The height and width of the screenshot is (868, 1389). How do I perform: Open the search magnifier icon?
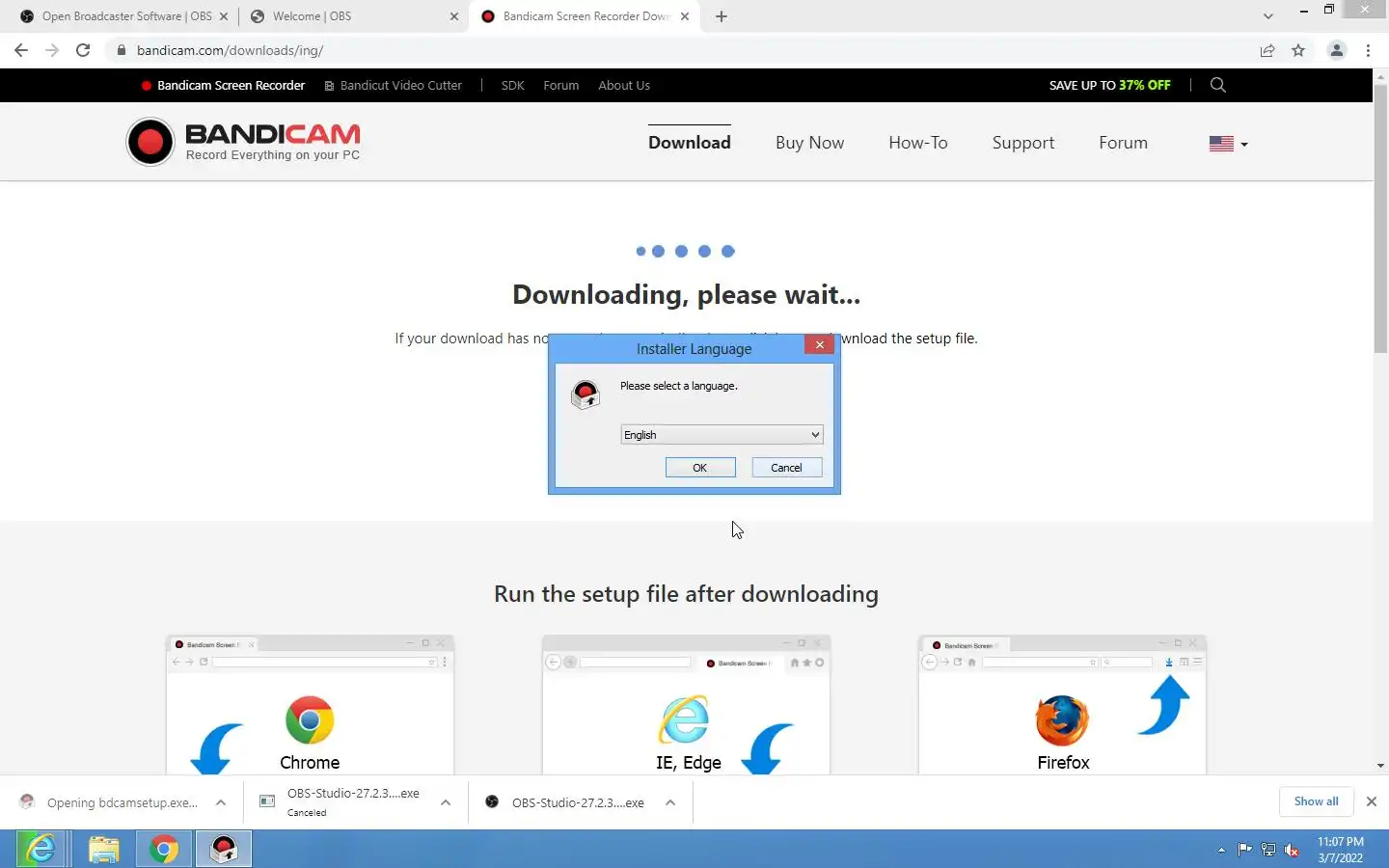(1217, 85)
